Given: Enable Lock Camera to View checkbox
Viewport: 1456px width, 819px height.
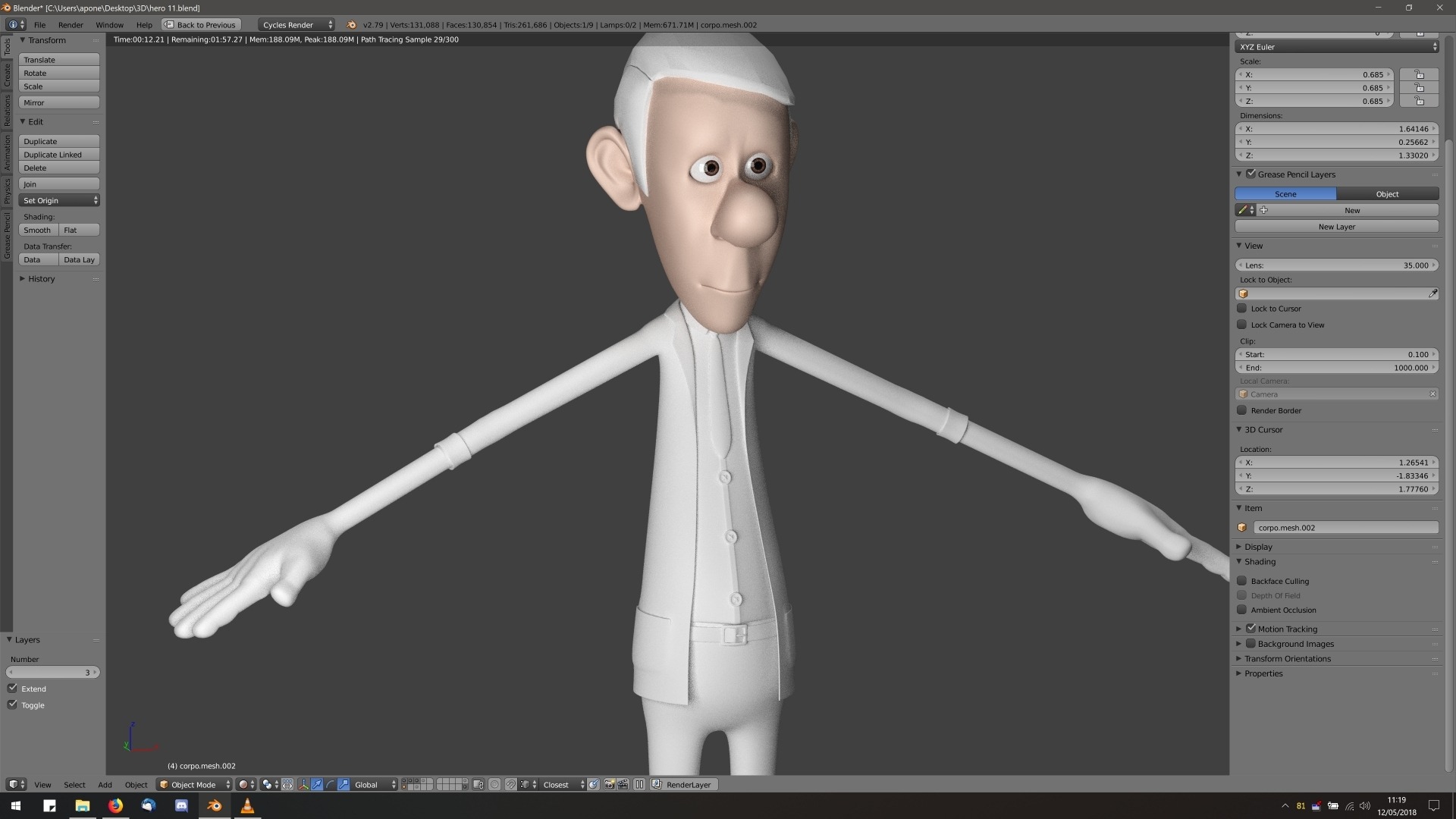Looking at the screenshot, I should click(x=1242, y=325).
